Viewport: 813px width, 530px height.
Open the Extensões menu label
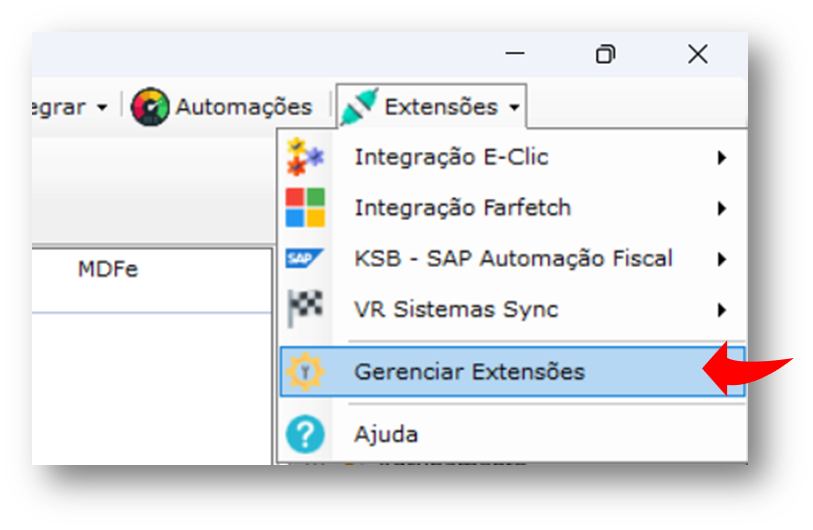pyautogui.click(x=441, y=107)
